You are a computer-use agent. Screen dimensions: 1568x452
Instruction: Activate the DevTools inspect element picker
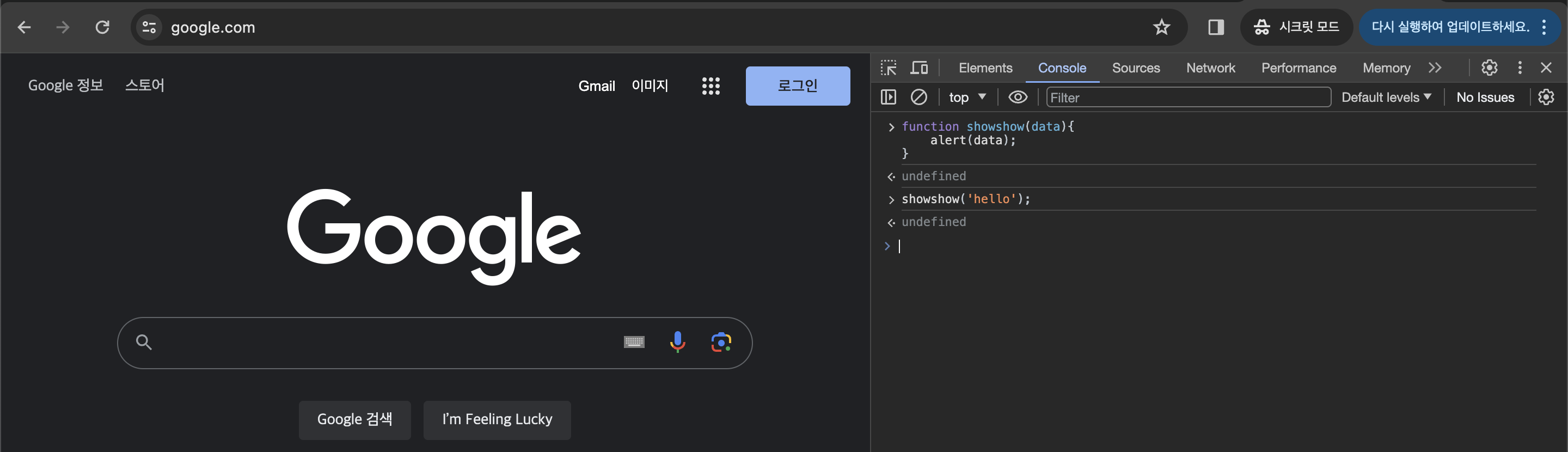pos(888,68)
